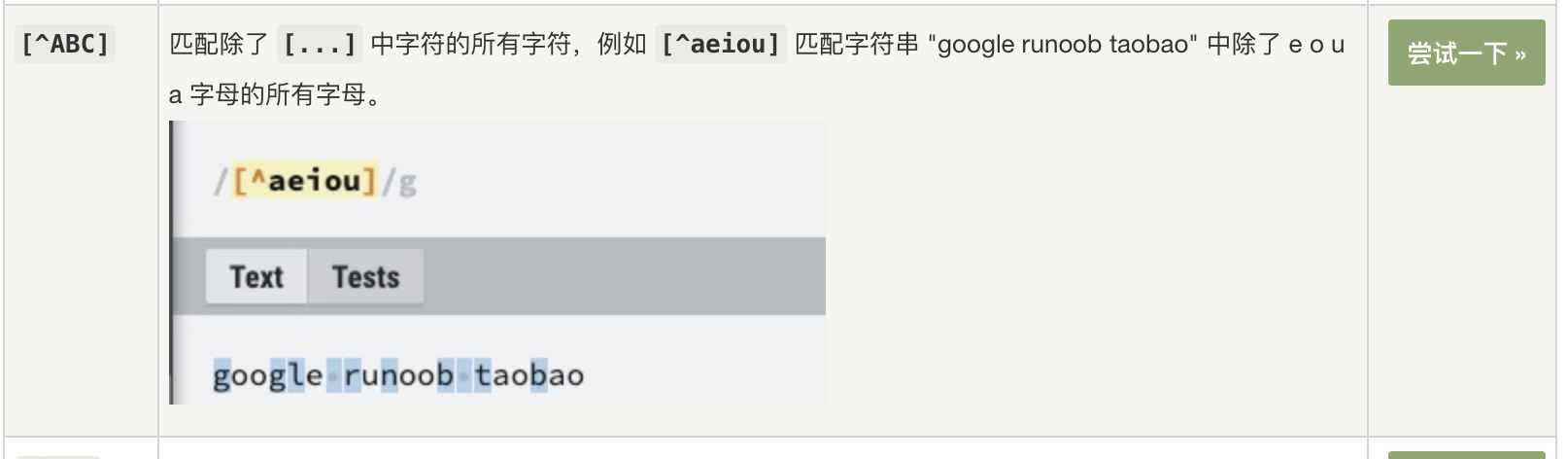This screenshot has height=459, width=1568.
Task: Click the [^ABC] code label
Action: [65, 44]
